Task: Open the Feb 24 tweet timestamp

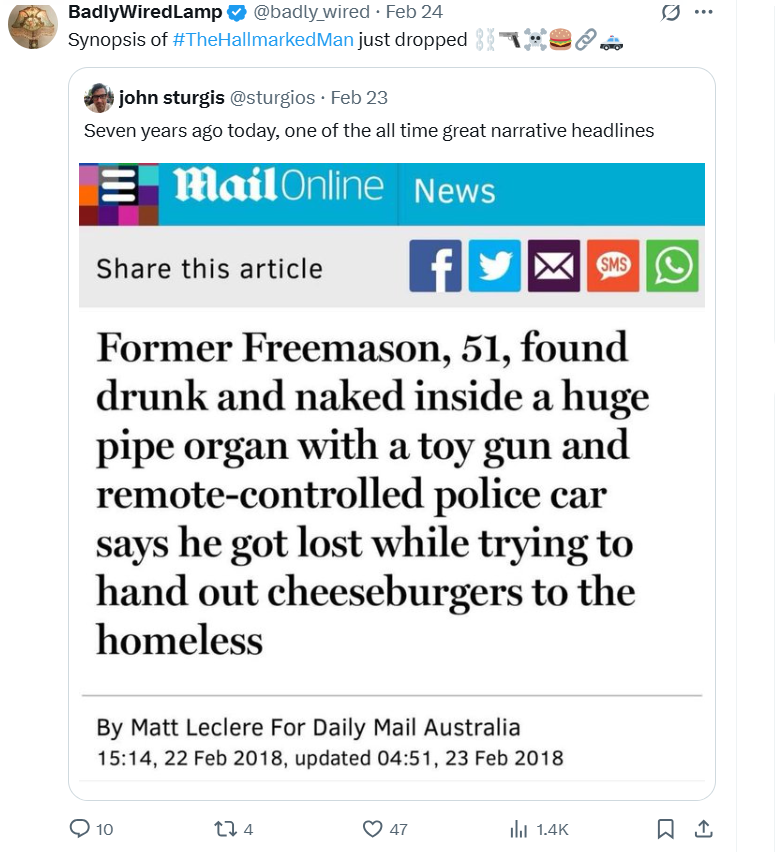Action: pos(414,11)
